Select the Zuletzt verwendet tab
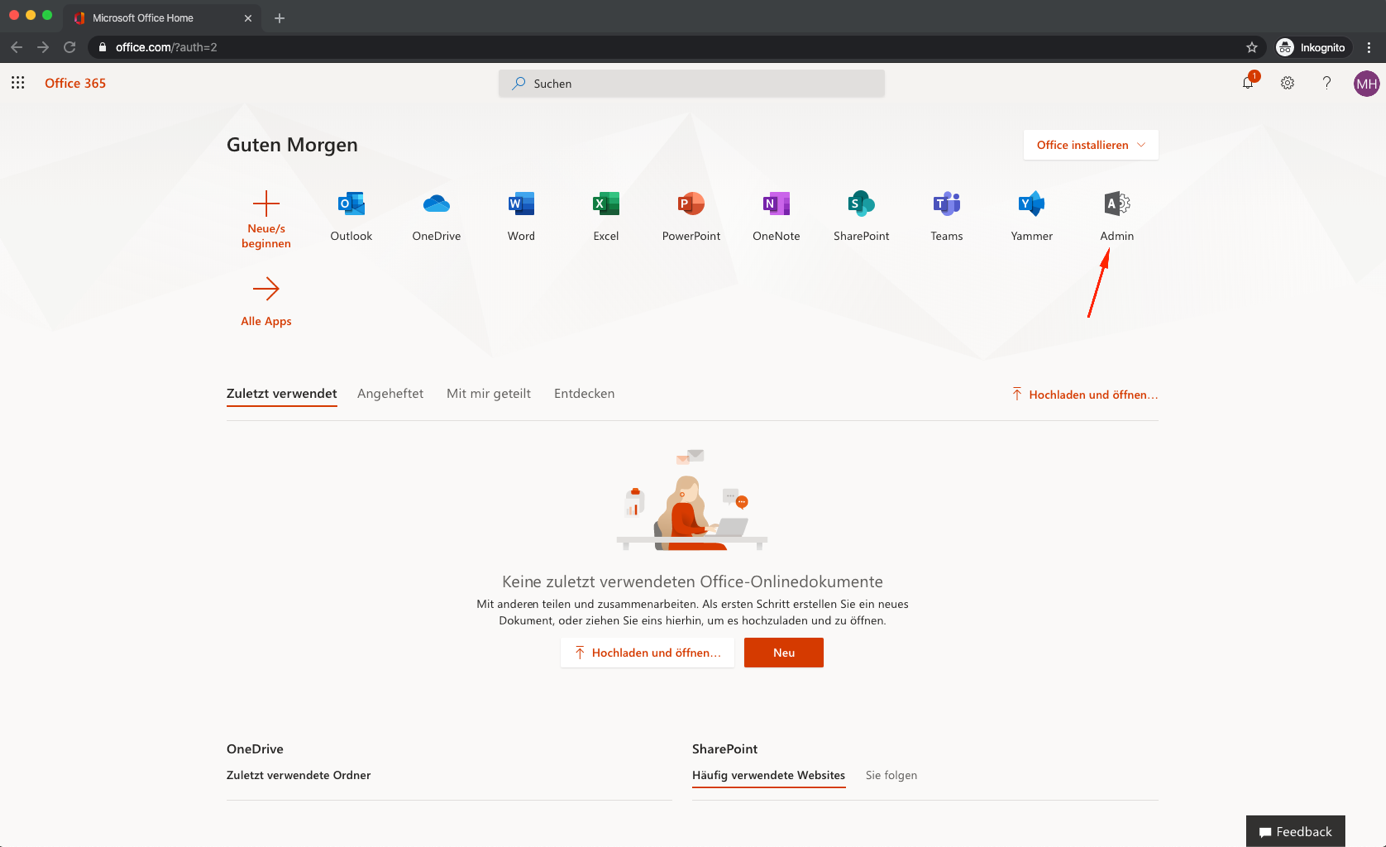This screenshot has width=1386, height=847. [282, 394]
